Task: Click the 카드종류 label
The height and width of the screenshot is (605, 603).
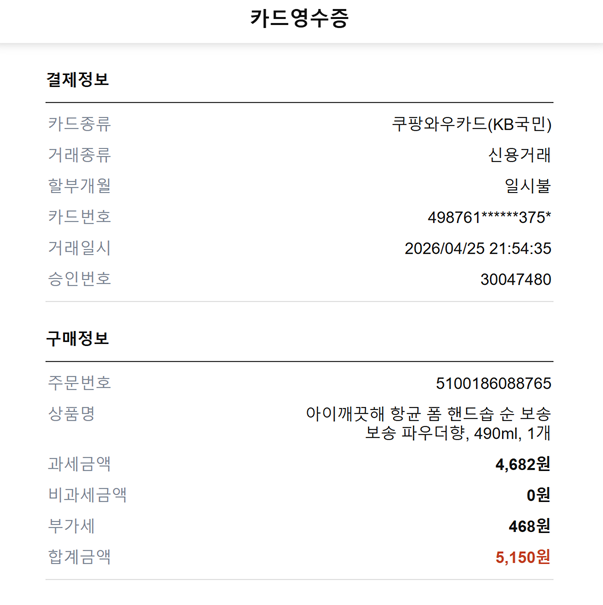Action: click(x=79, y=124)
